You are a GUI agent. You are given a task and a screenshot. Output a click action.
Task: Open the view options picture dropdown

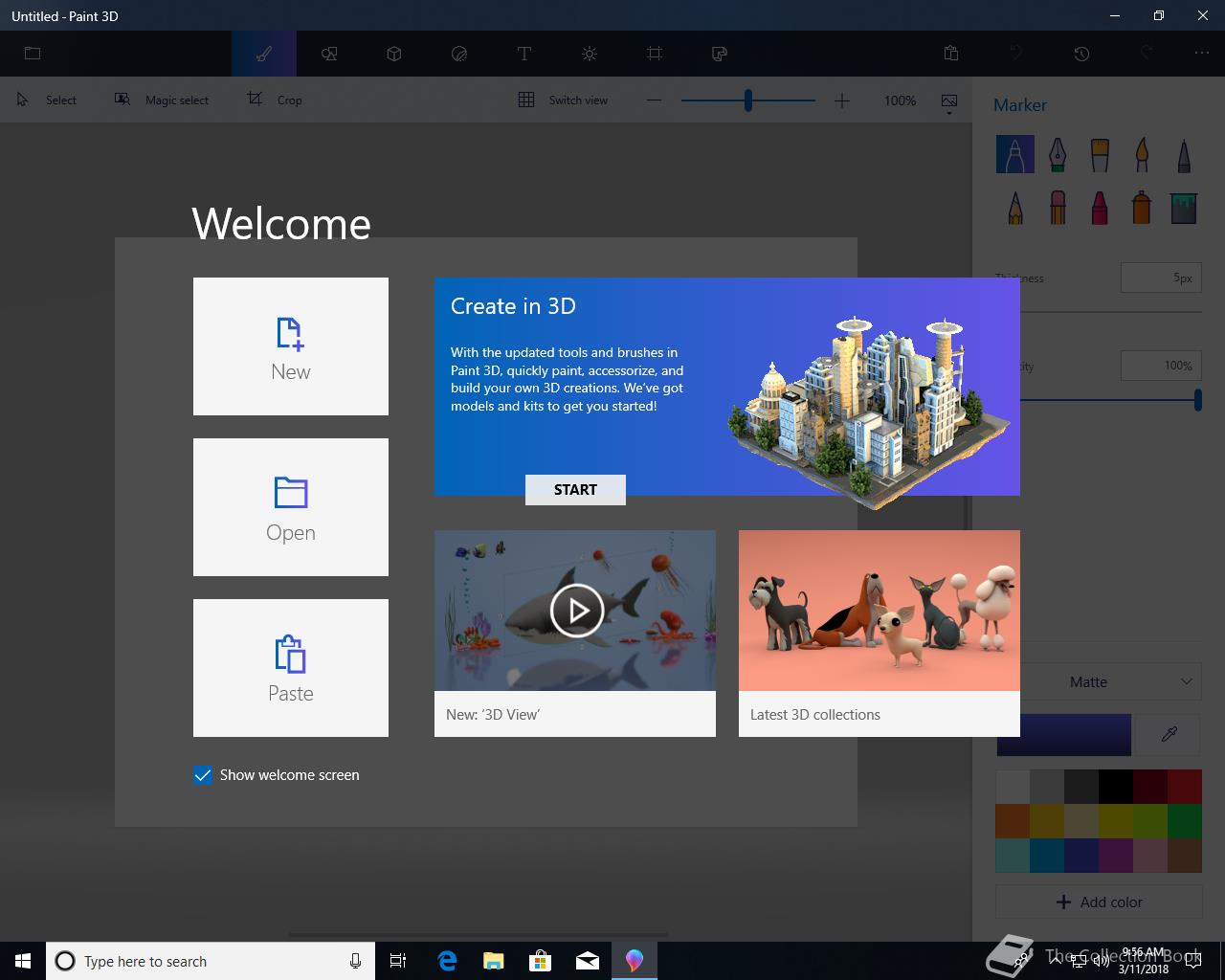point(949,102)
